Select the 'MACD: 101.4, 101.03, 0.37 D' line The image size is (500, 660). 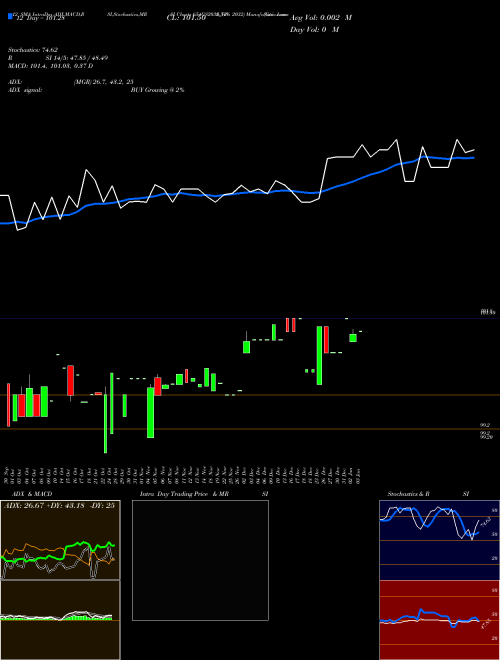(51, 66)
